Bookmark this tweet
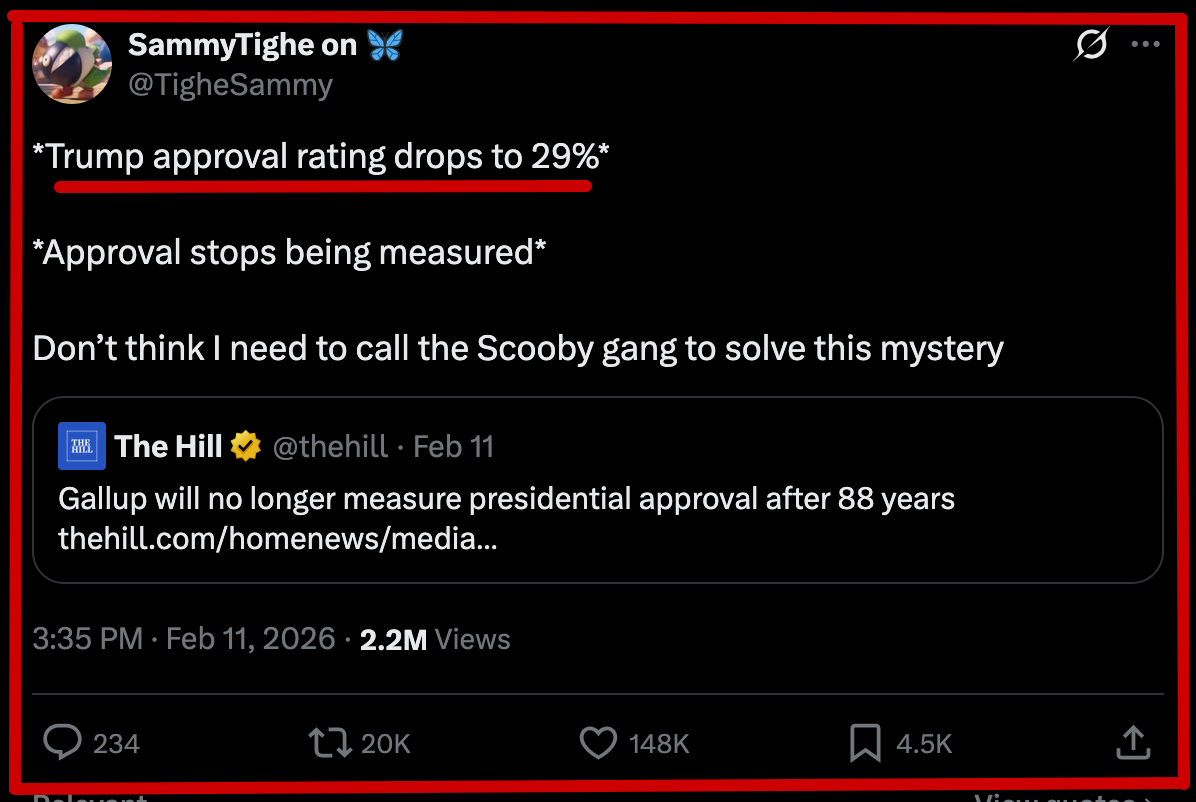 (864, 742)
